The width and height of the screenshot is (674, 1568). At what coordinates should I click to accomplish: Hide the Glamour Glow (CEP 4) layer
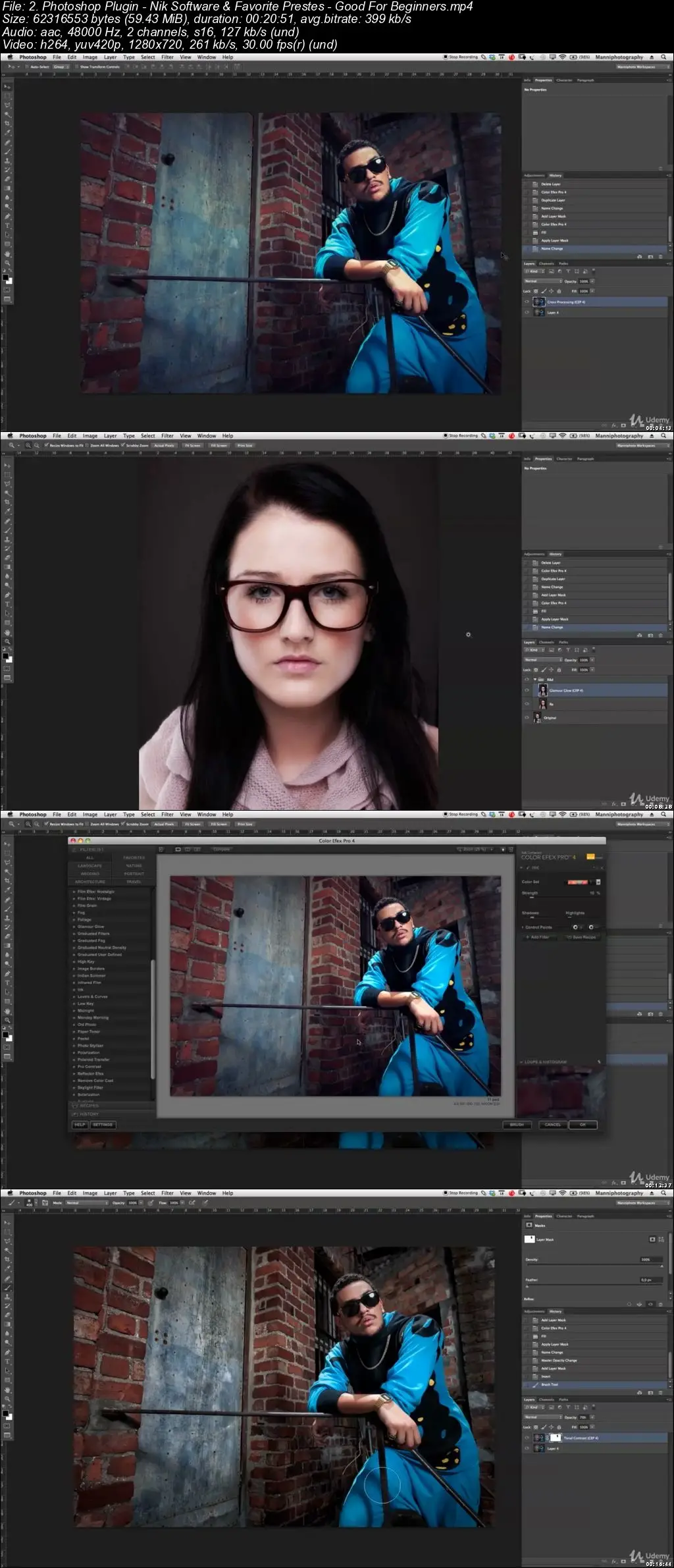pos(527,690)
